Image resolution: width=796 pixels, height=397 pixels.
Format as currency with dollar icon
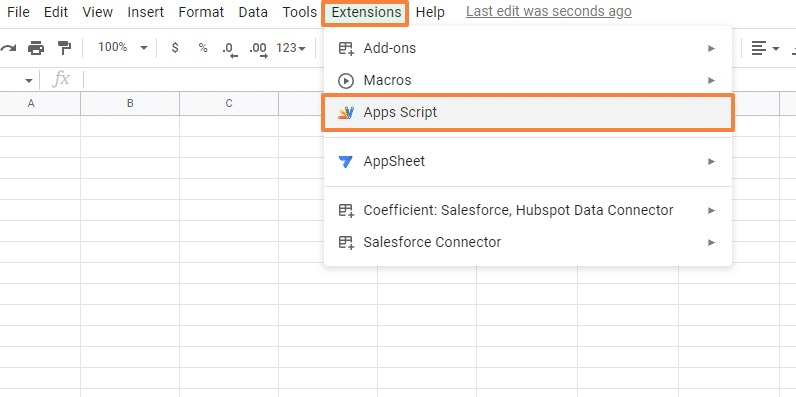tap(175, 48)
